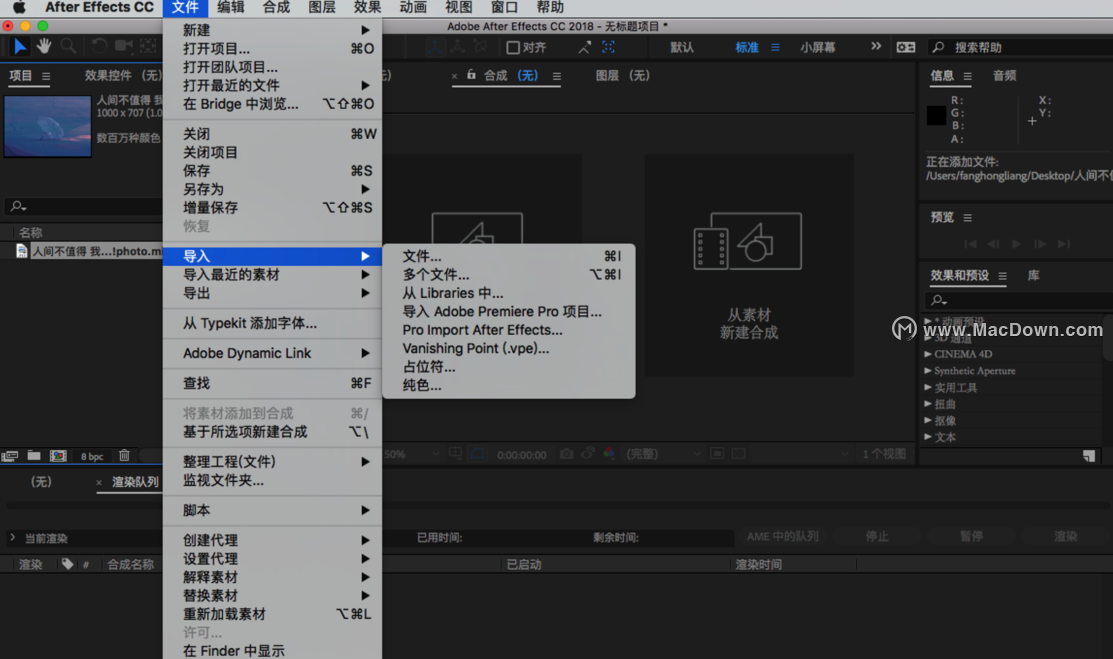The width and height of the screenshot is (1113, 659).
Task: Jump to last frame in preview panel
Action: pyautogui.click(x=1063, y=244)
